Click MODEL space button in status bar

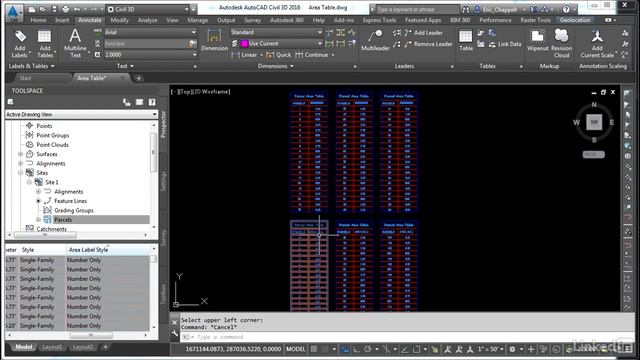(x=296, y=349)
